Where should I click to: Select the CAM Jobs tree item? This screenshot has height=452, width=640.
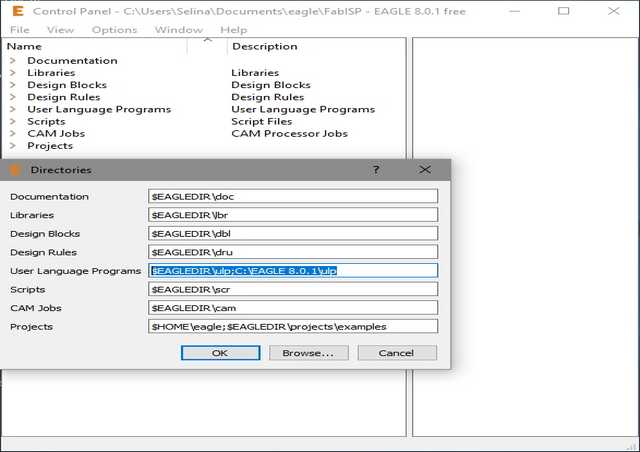click(x=56, y=134)
